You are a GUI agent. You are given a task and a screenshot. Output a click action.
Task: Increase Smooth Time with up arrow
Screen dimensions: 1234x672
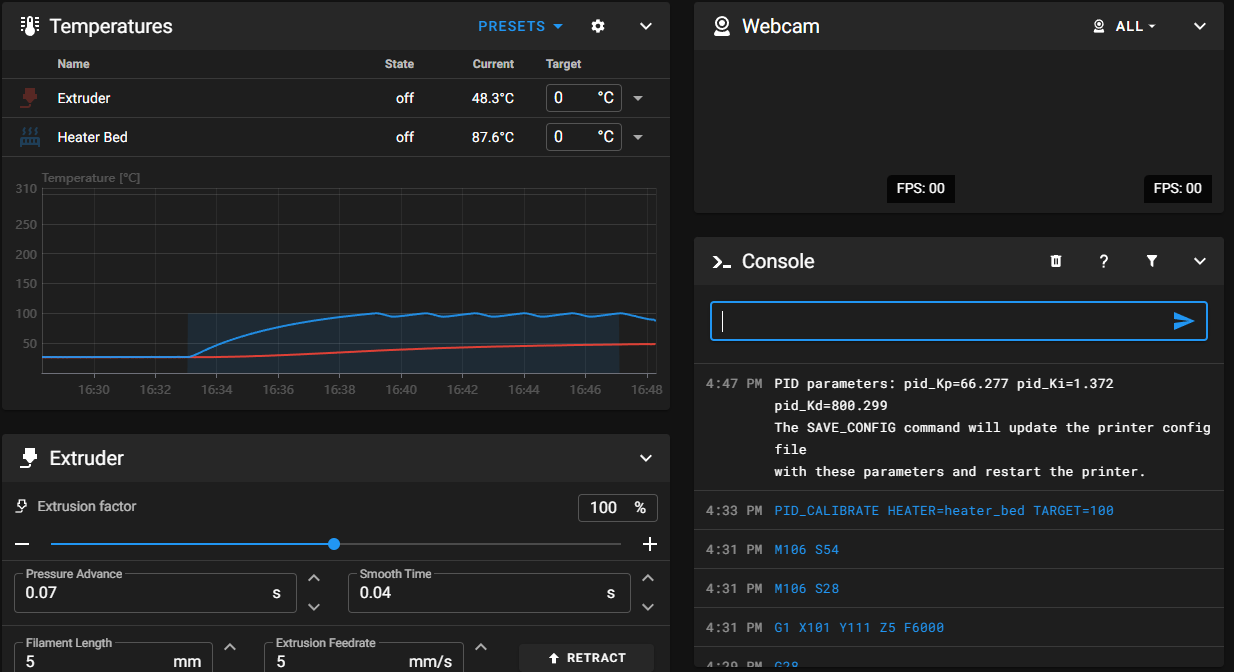[x=648, y=578]
